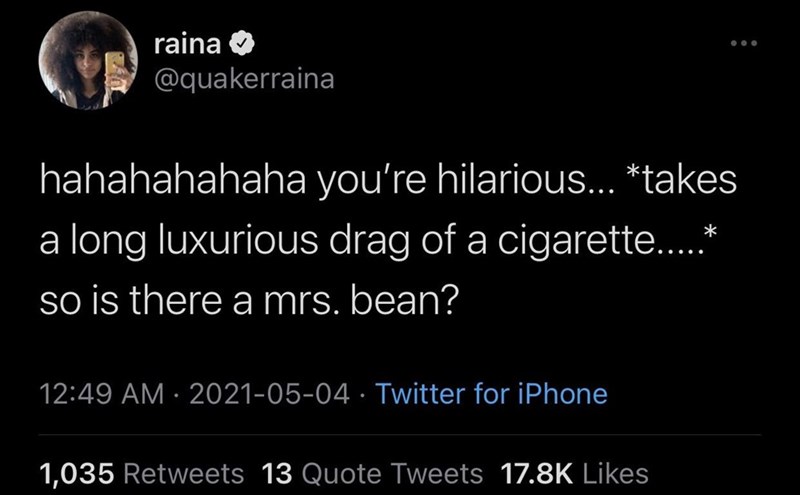Open the "Quote Tweets" label
This screenshot has height=495, width=800.
point(391,472)
